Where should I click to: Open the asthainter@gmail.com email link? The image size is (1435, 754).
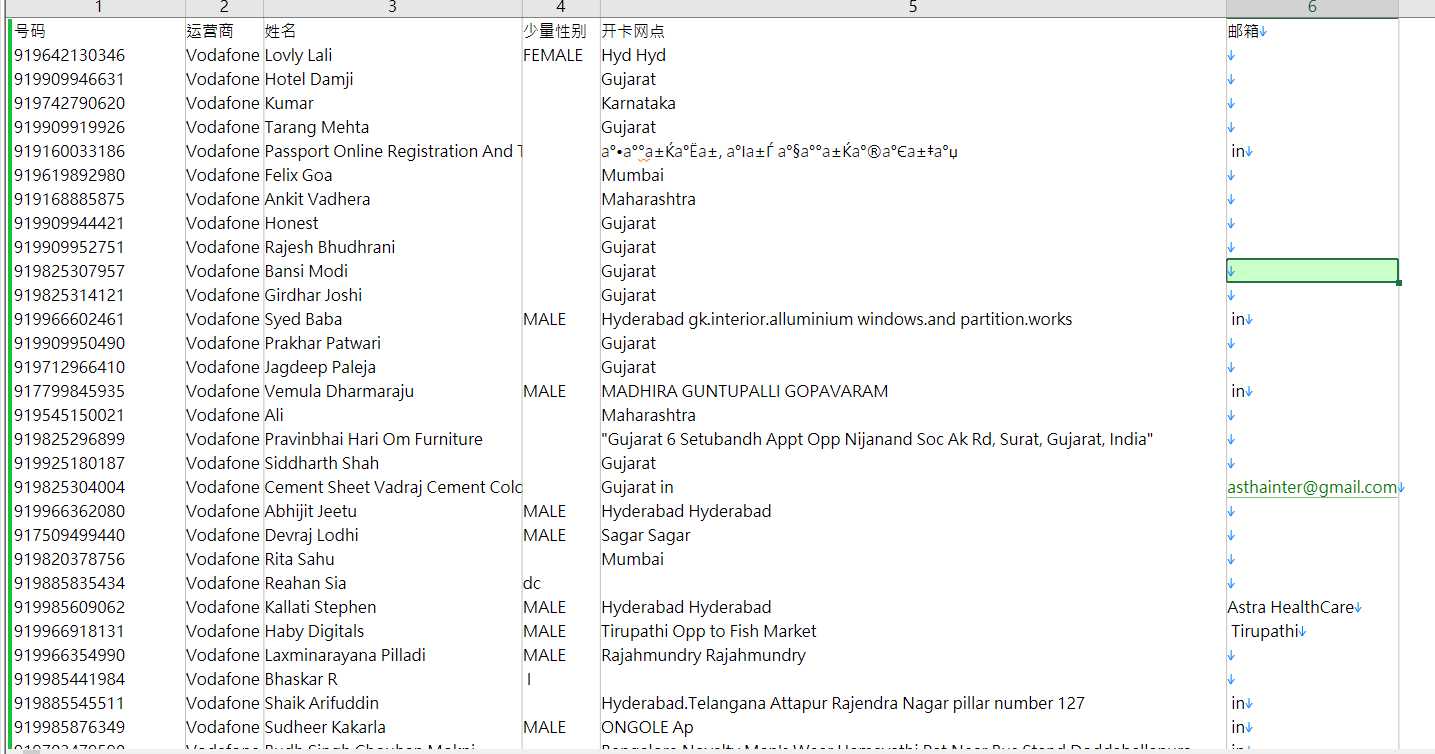(1312, 487)
